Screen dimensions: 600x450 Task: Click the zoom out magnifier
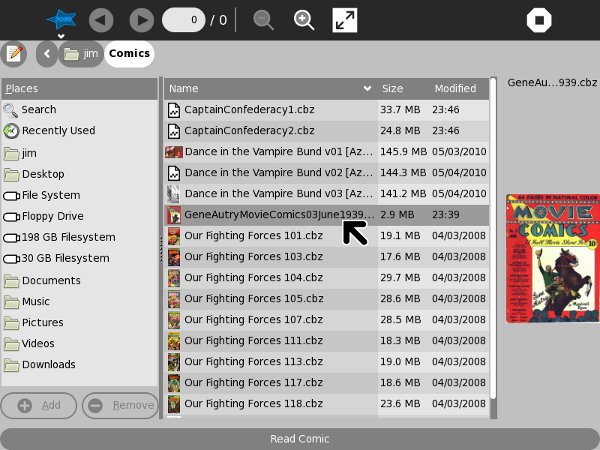point(263,20)
